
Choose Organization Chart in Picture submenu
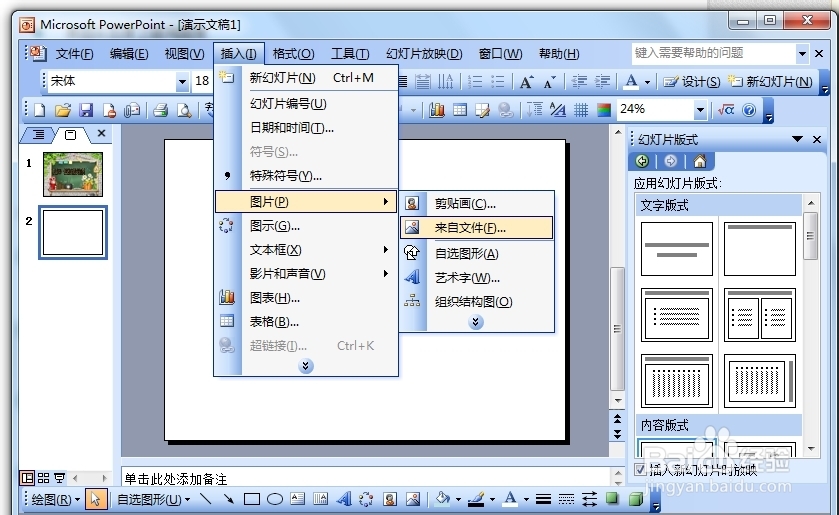click(x=476, y=301)
